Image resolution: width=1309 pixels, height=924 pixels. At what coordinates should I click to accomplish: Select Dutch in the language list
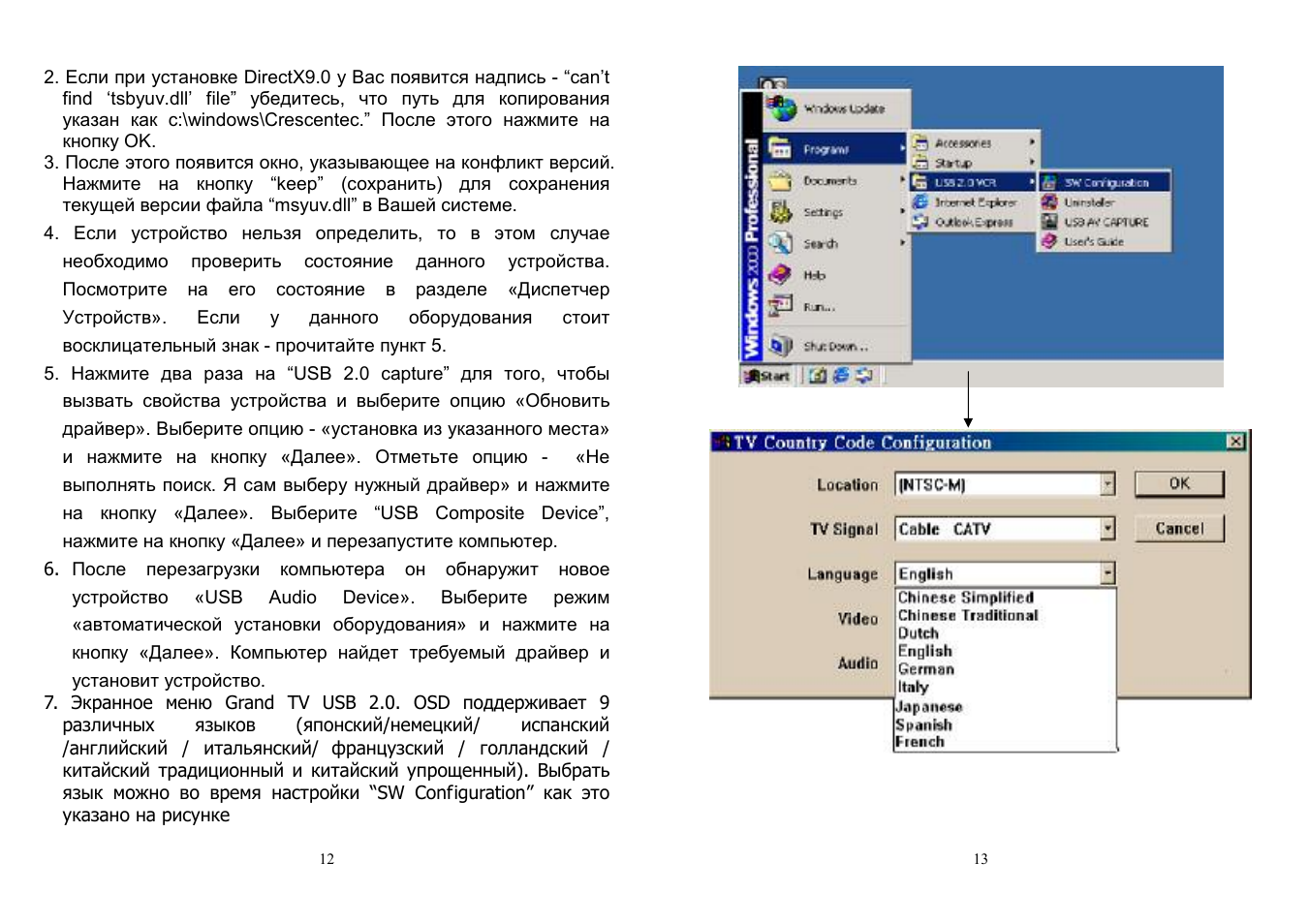1006,633
